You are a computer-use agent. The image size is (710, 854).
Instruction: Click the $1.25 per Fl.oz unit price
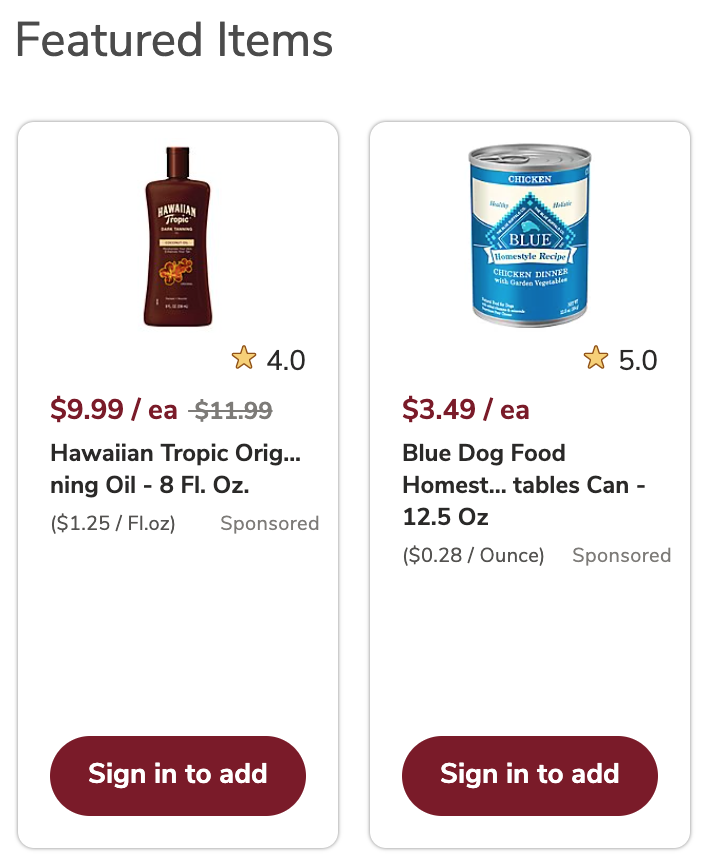[113, 523]
